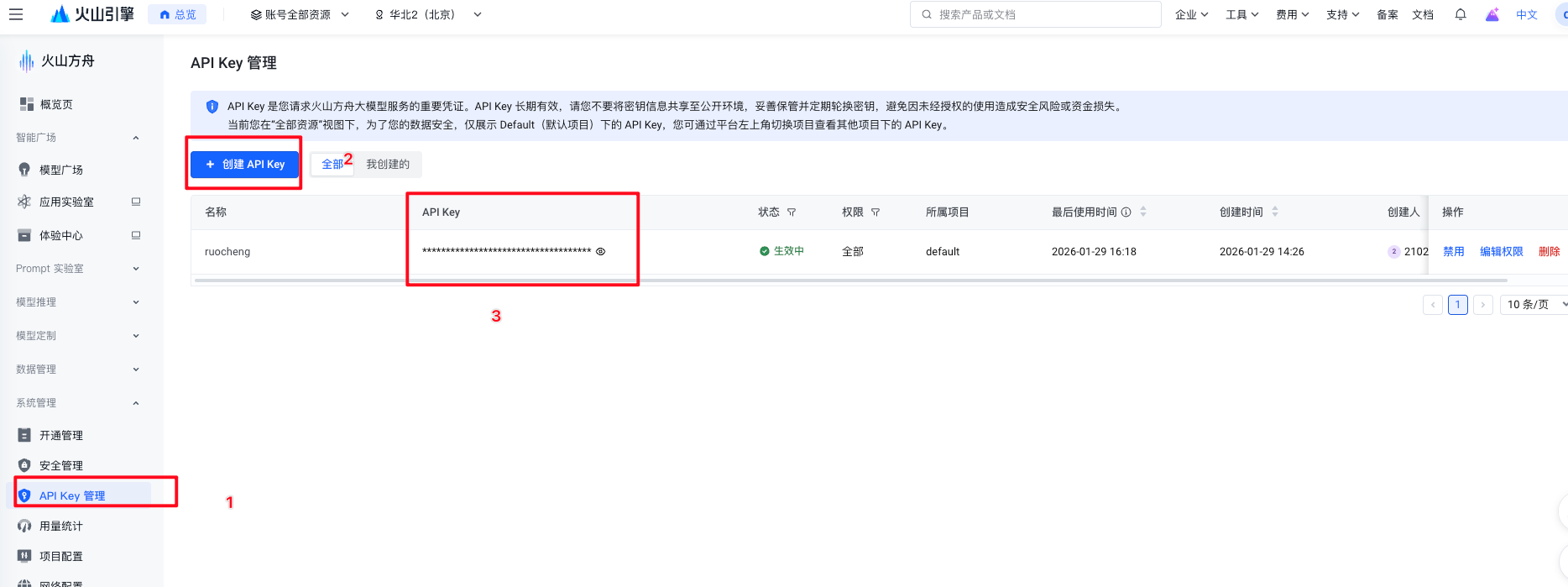Click the previous page arrow
The image size is (1568, 587).
coord(1433,304)
